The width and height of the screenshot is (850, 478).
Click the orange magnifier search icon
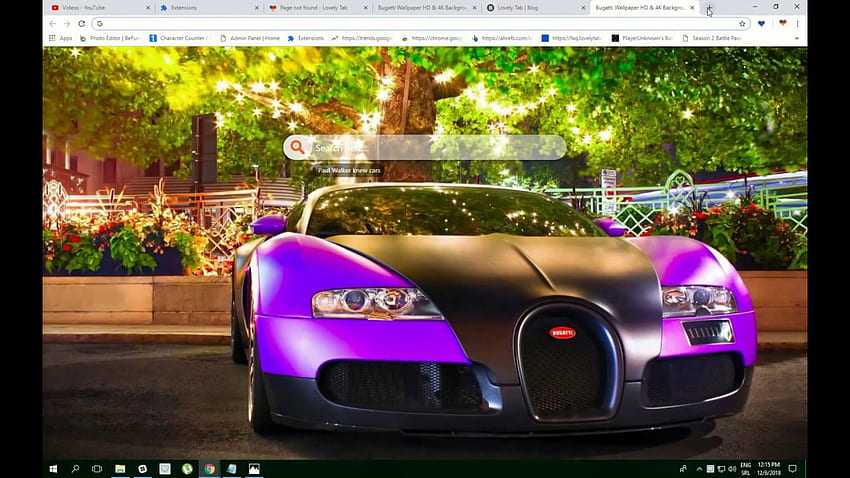pos(297,147)
